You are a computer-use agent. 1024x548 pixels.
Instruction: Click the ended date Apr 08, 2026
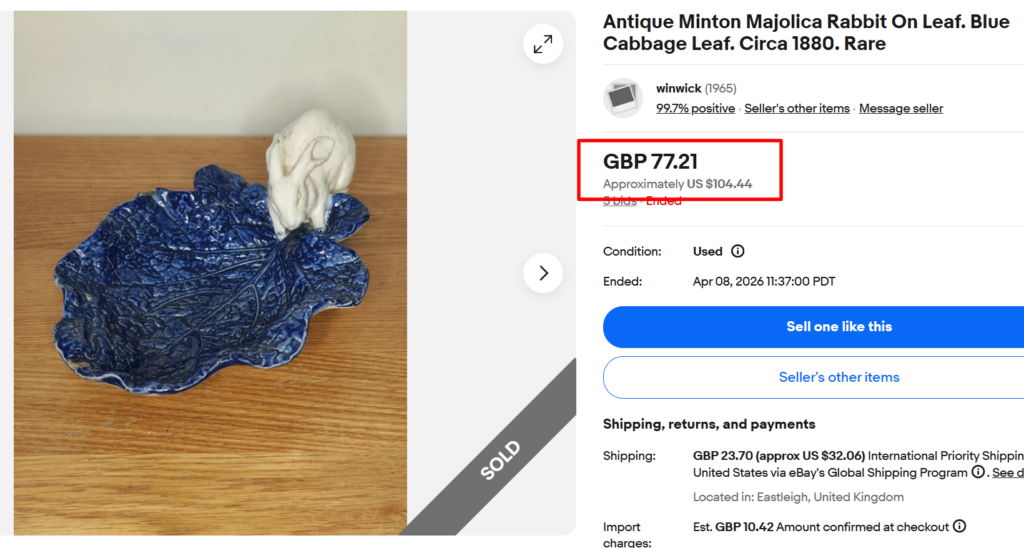[763, 282]
